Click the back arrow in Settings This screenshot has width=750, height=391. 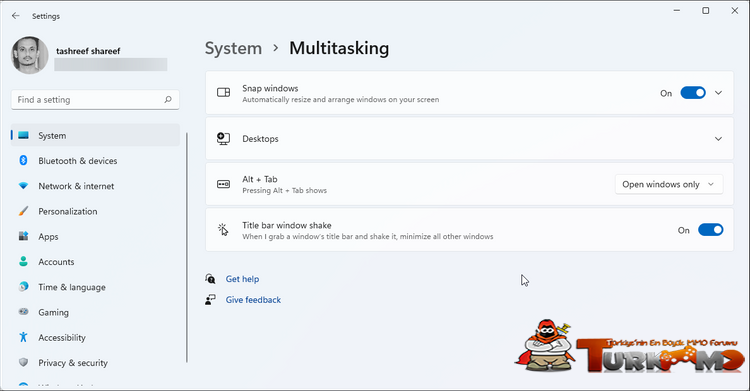16,16
